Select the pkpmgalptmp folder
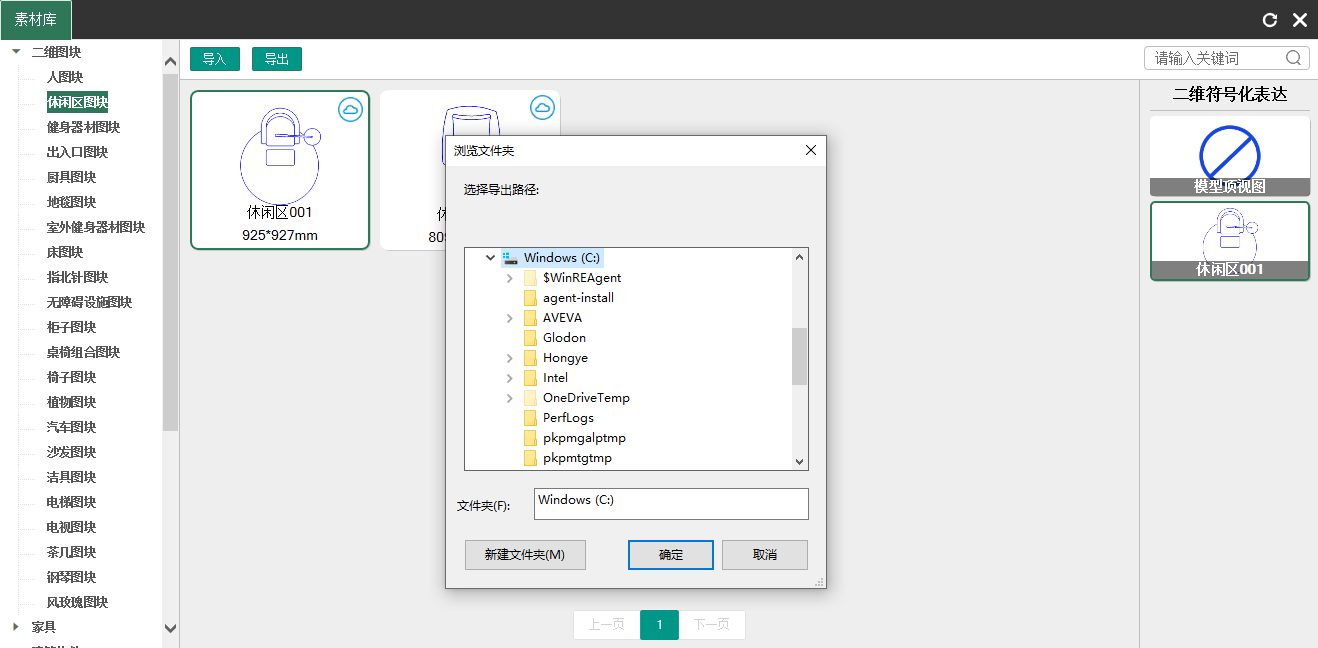Image resolution: width=1318 pixels, height=648 pixels. coord(584,438)
